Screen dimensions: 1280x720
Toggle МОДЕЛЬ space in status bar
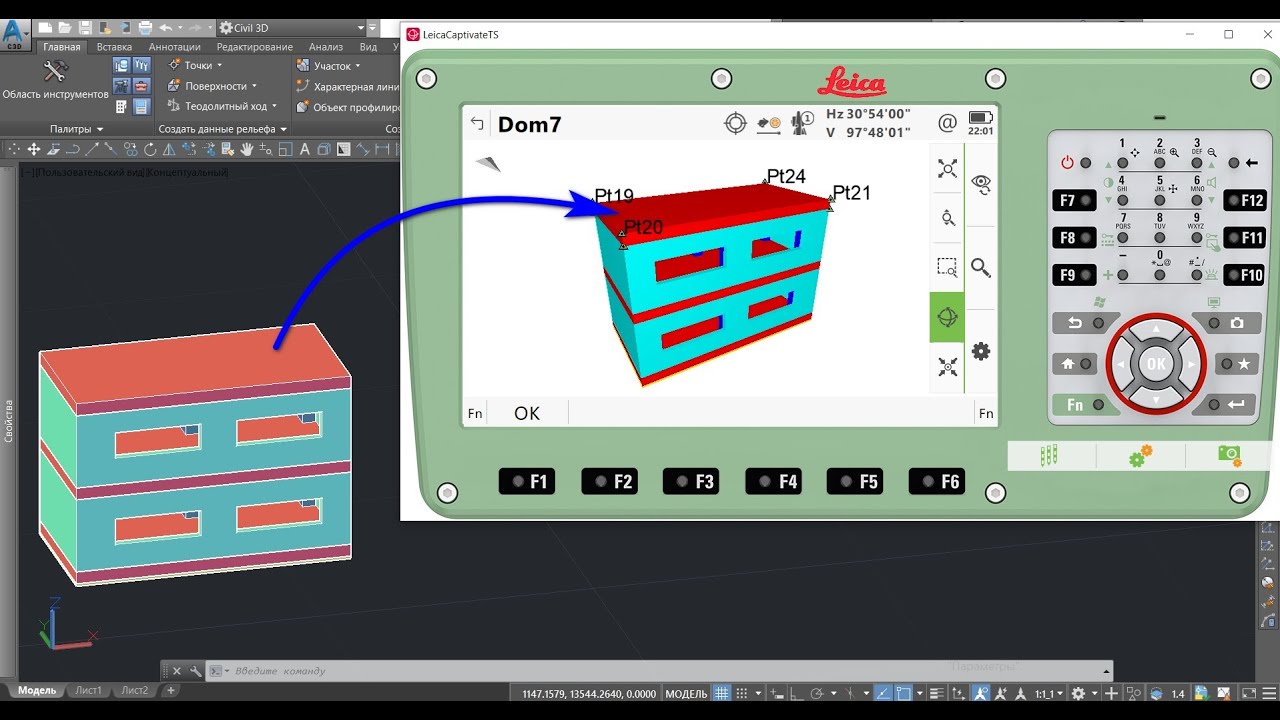click(686, 693)
